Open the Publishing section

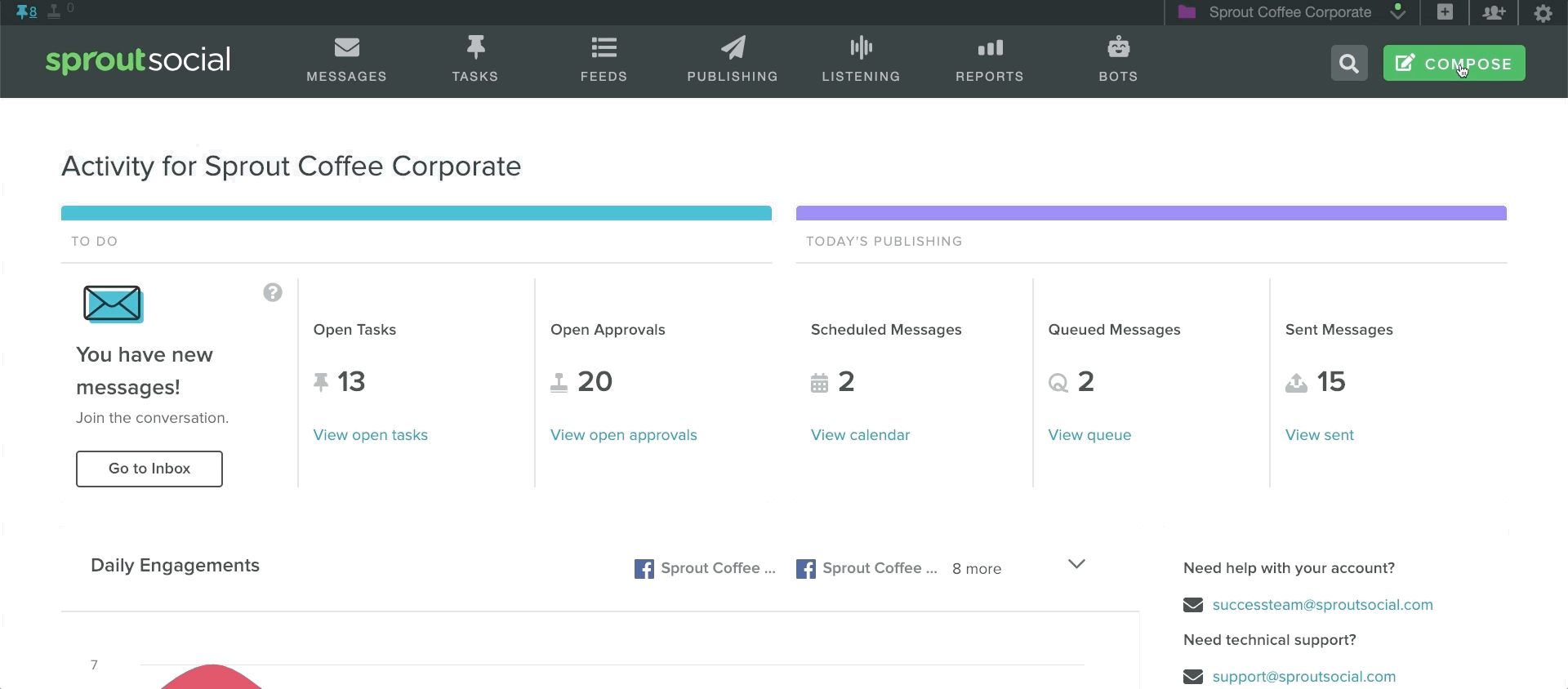(x=733, y=60)
